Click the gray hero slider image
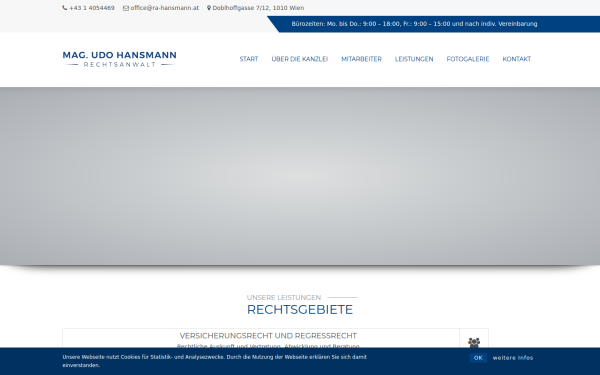 [300, 176]
